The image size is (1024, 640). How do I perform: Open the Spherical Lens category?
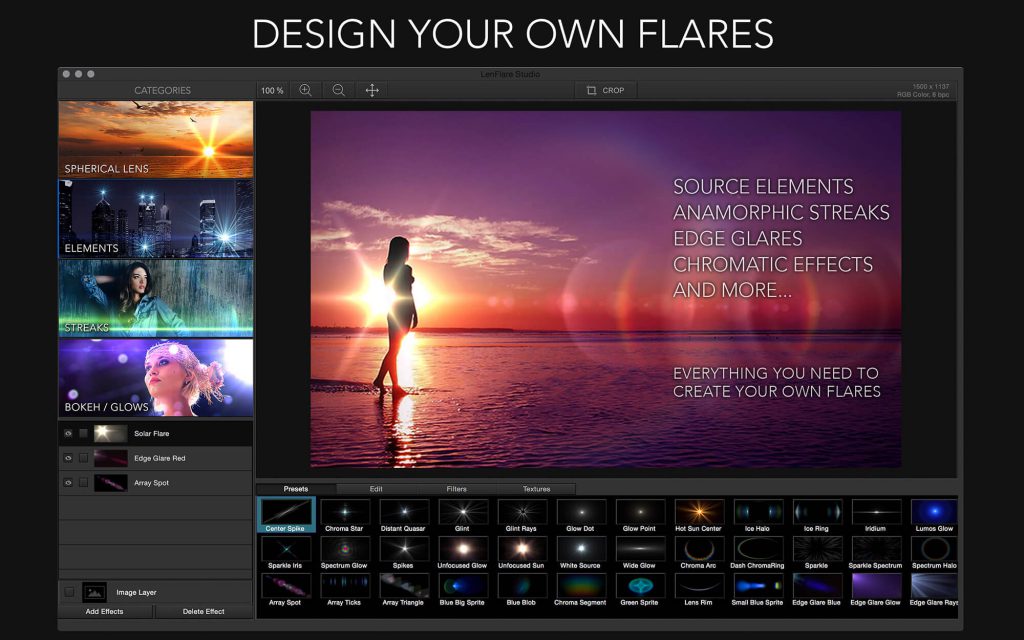[x=155, y=139]
